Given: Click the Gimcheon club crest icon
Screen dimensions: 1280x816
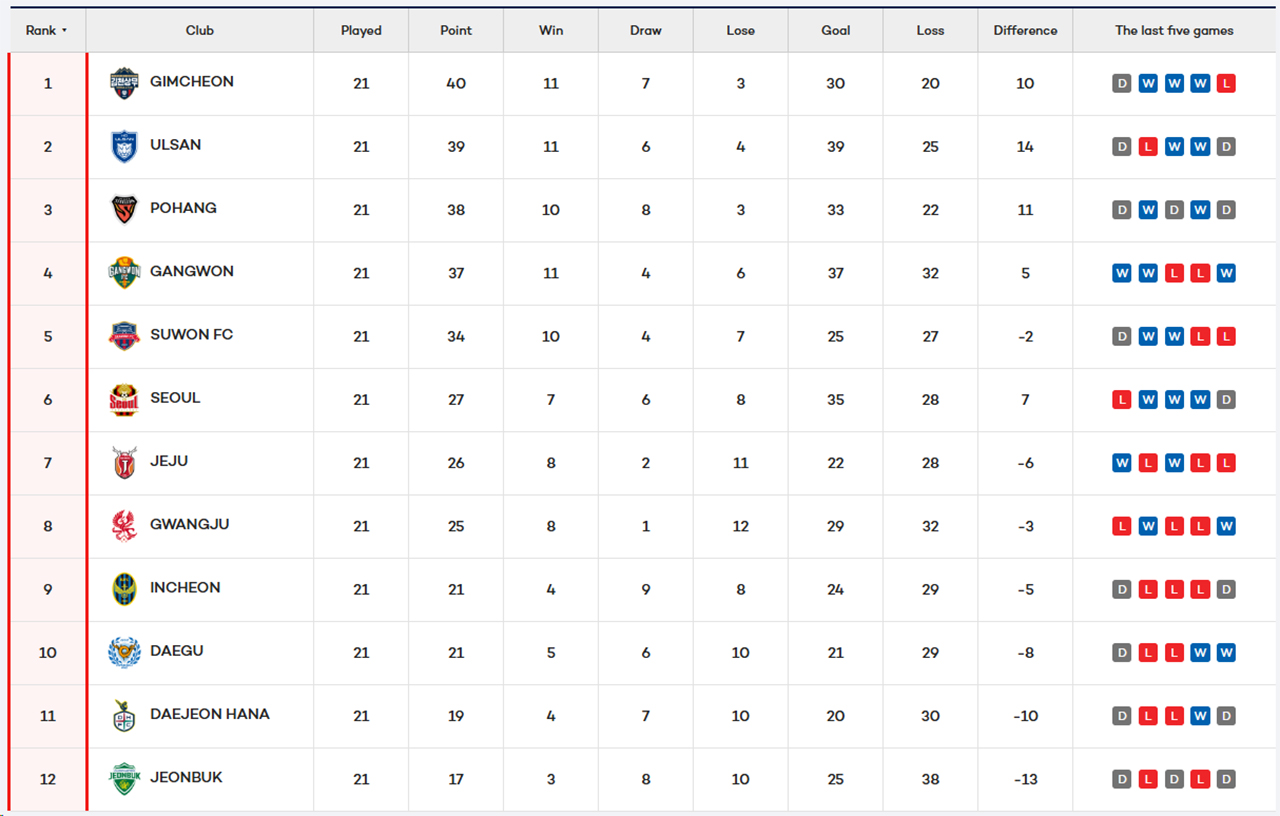Looking at the screenshot, I should click(124, 83).
